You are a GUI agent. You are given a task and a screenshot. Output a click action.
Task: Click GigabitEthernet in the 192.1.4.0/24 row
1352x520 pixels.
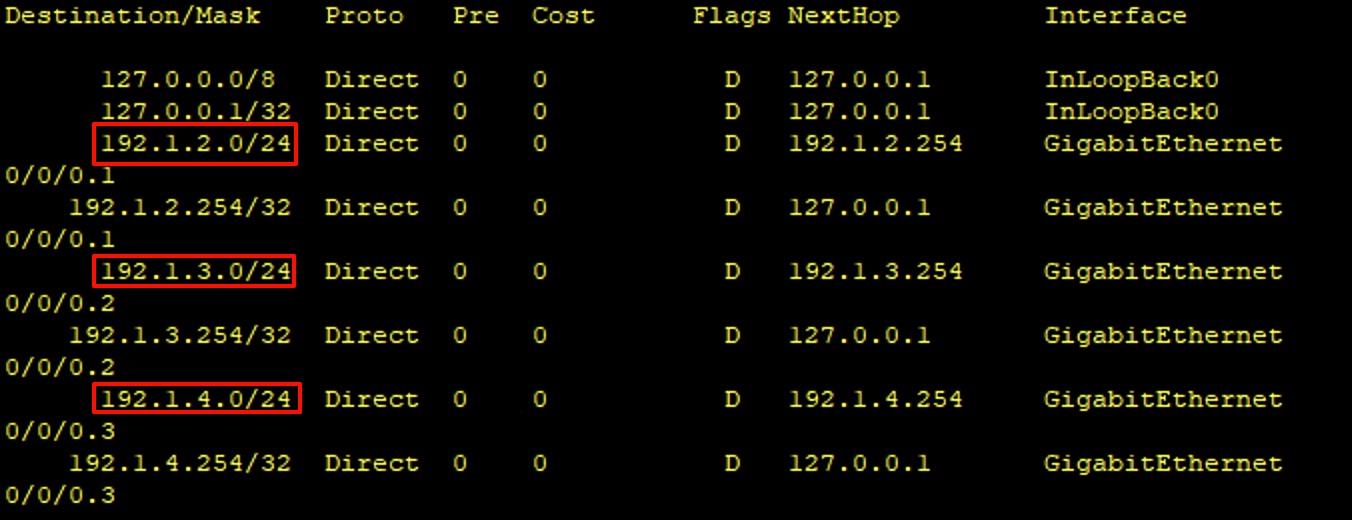tap(1164, 401)
